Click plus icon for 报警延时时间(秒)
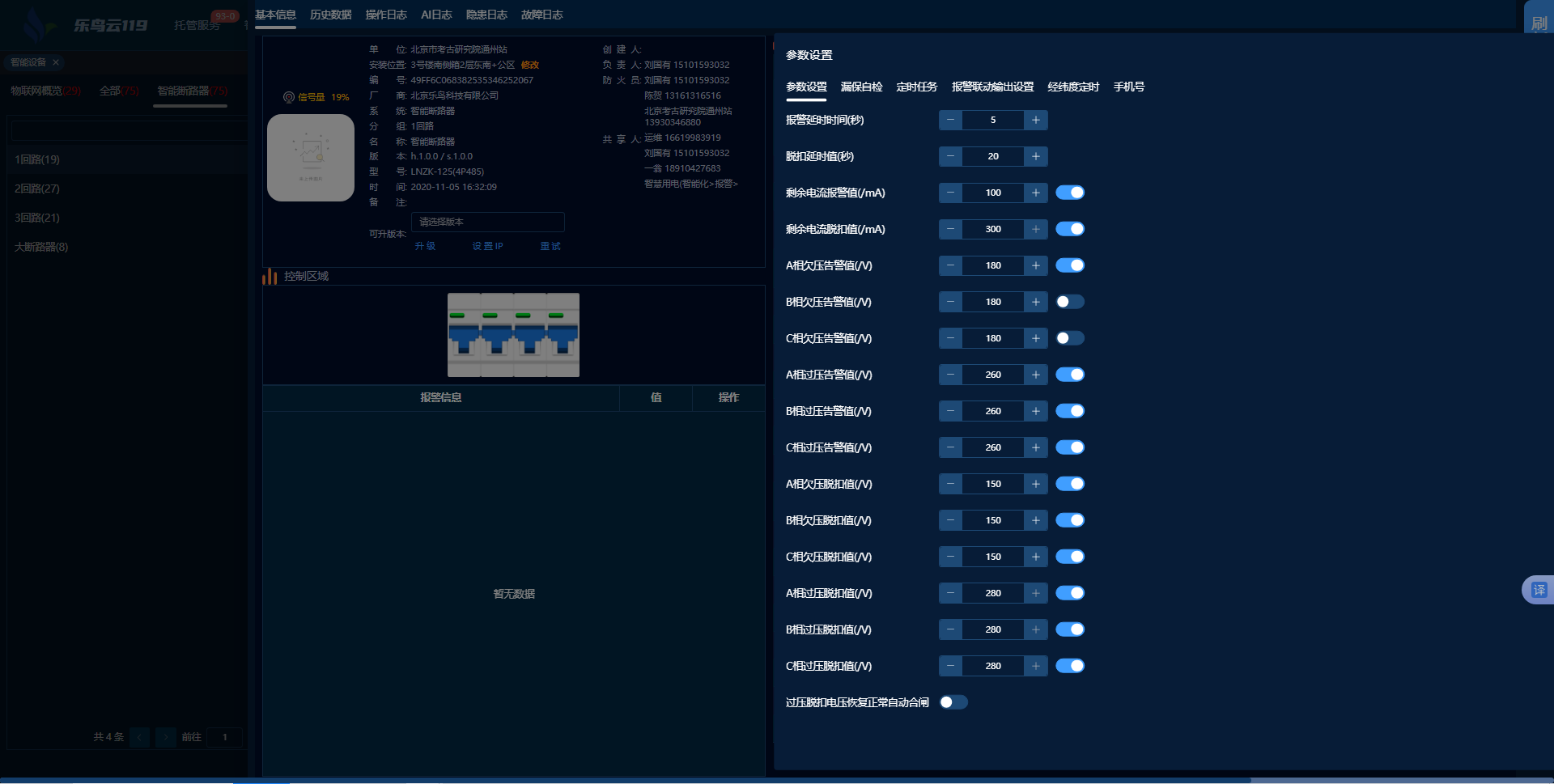 pyautogui.click(x=1035, y=121)
